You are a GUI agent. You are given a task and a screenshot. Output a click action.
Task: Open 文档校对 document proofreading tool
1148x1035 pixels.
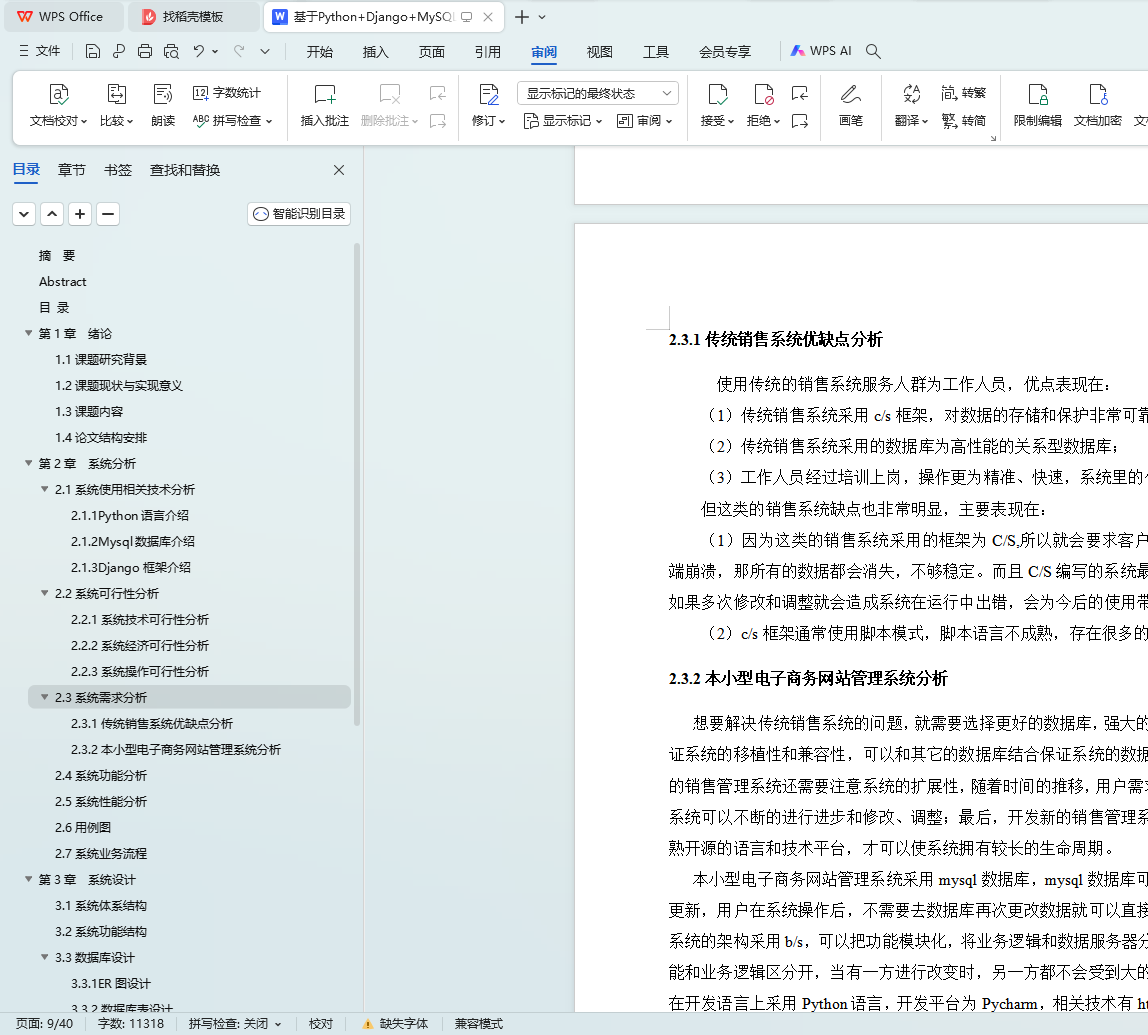(x=58, y=105)
